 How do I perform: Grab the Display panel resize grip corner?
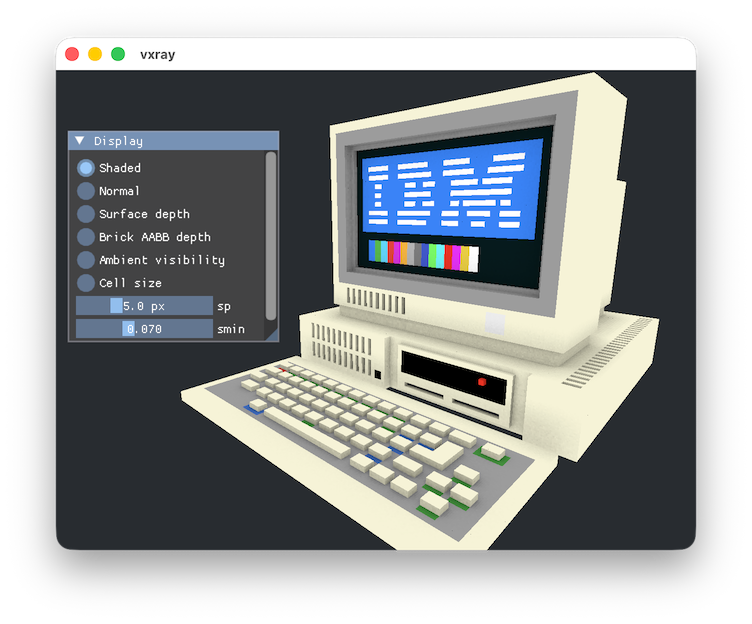pos(272,335)
